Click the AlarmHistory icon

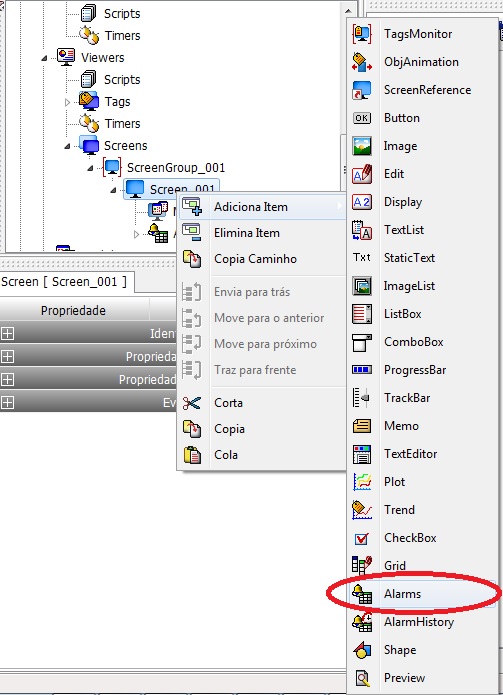362,622
